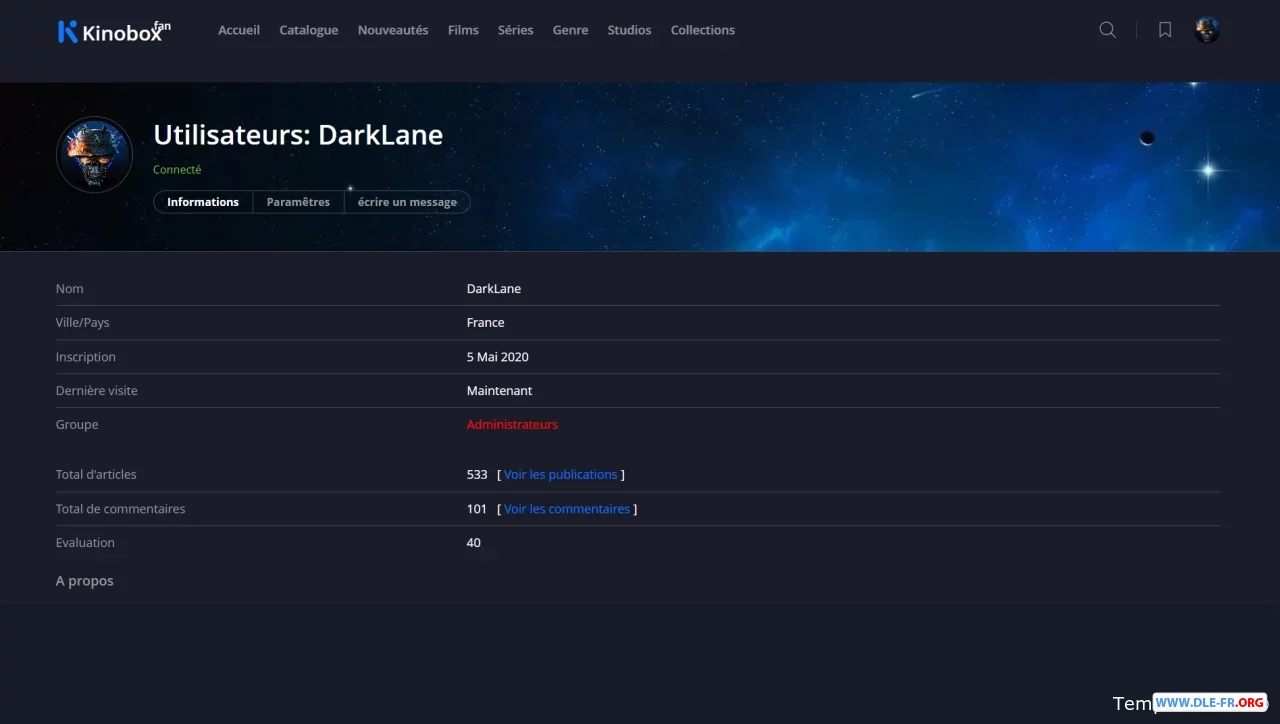Follow the Voir les publications link
The height and width of the screenshot is (724, 1280).
click(x=561, y=475)
